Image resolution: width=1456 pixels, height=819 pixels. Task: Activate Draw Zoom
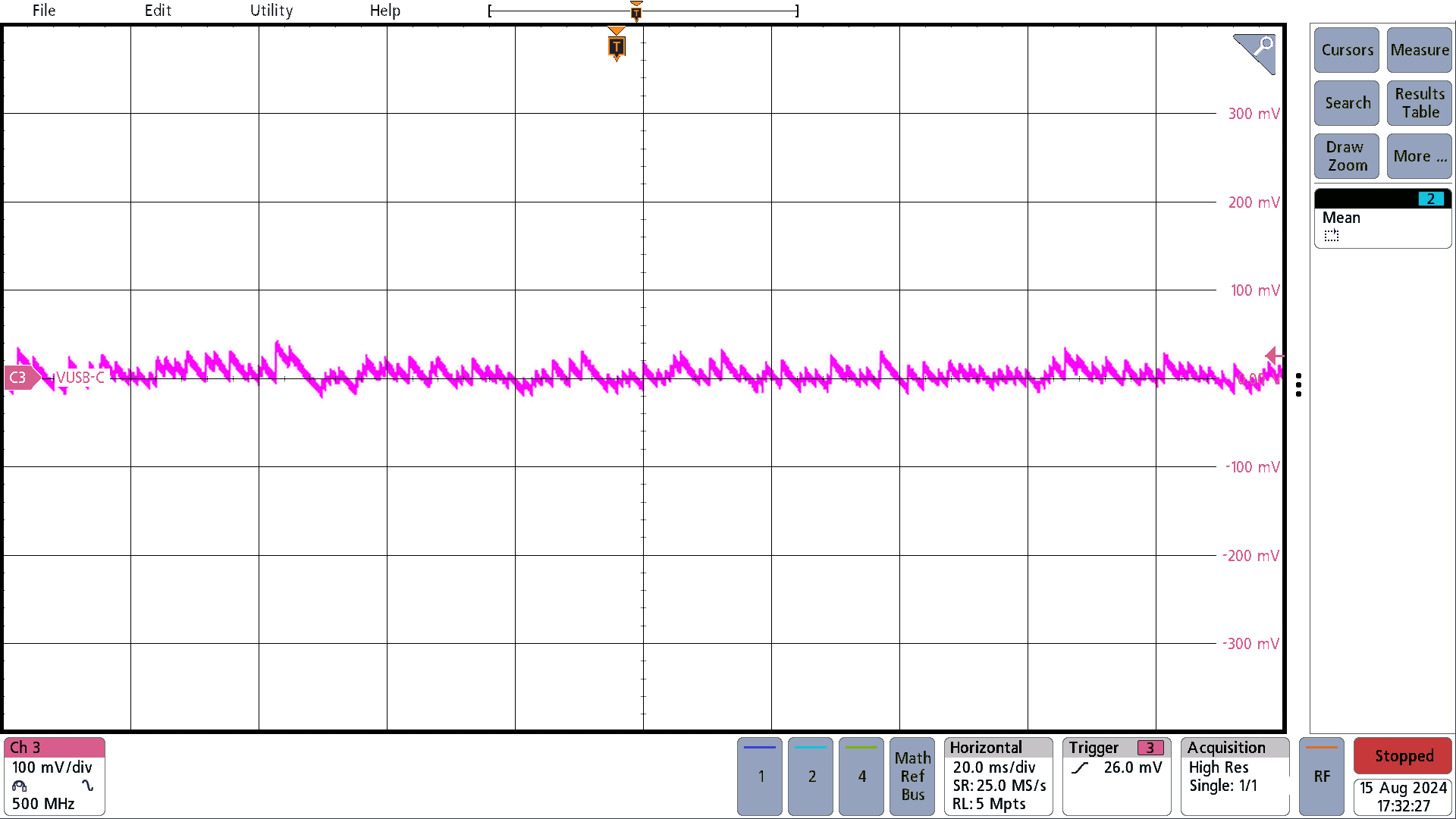[x=1347, y=156]
